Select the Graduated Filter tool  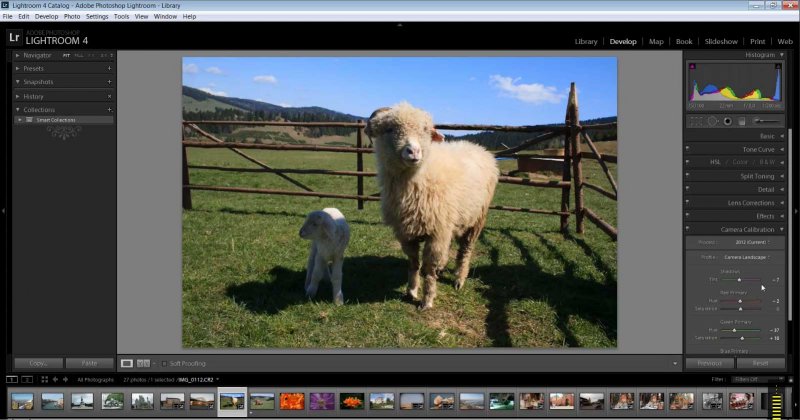[x=741, y=121]
